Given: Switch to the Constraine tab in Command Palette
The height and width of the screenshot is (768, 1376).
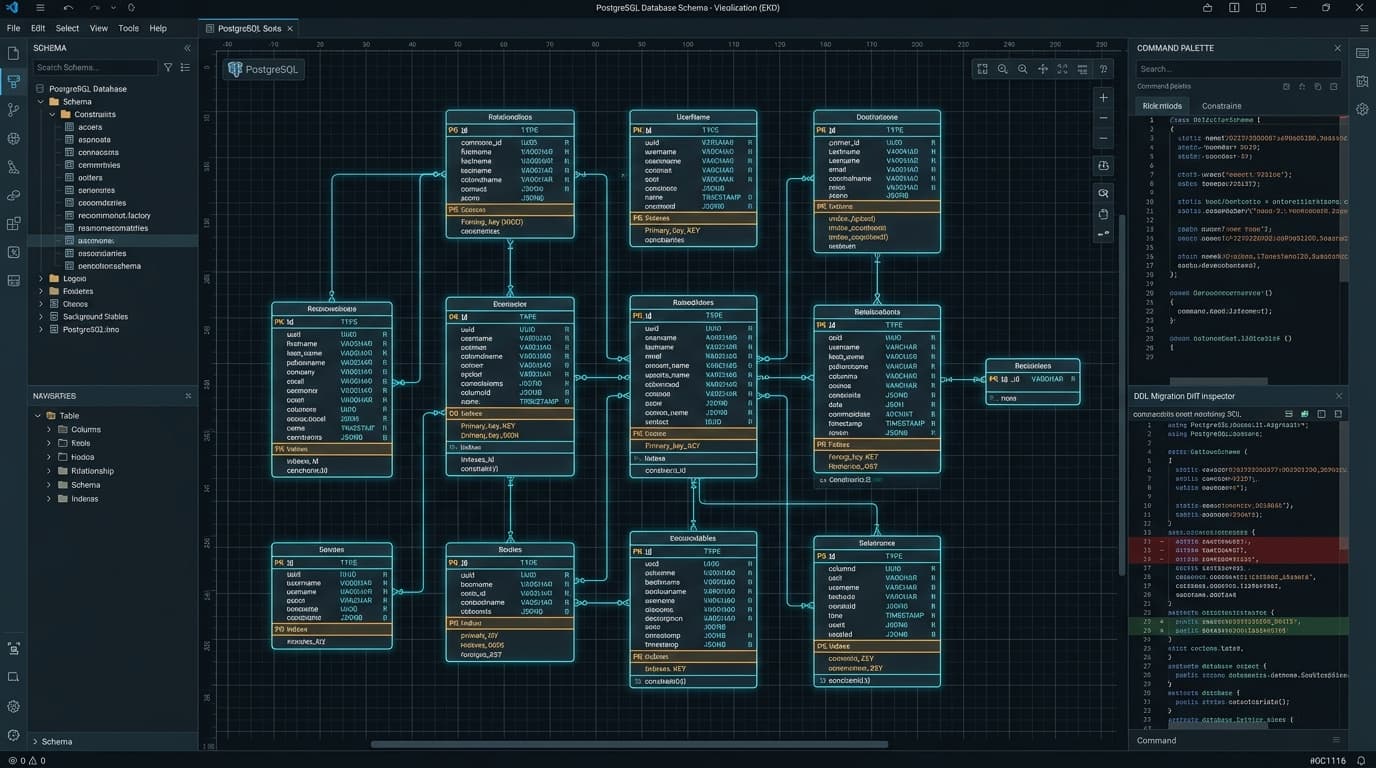Looking at the screenshot, I should pos(1222,106).
